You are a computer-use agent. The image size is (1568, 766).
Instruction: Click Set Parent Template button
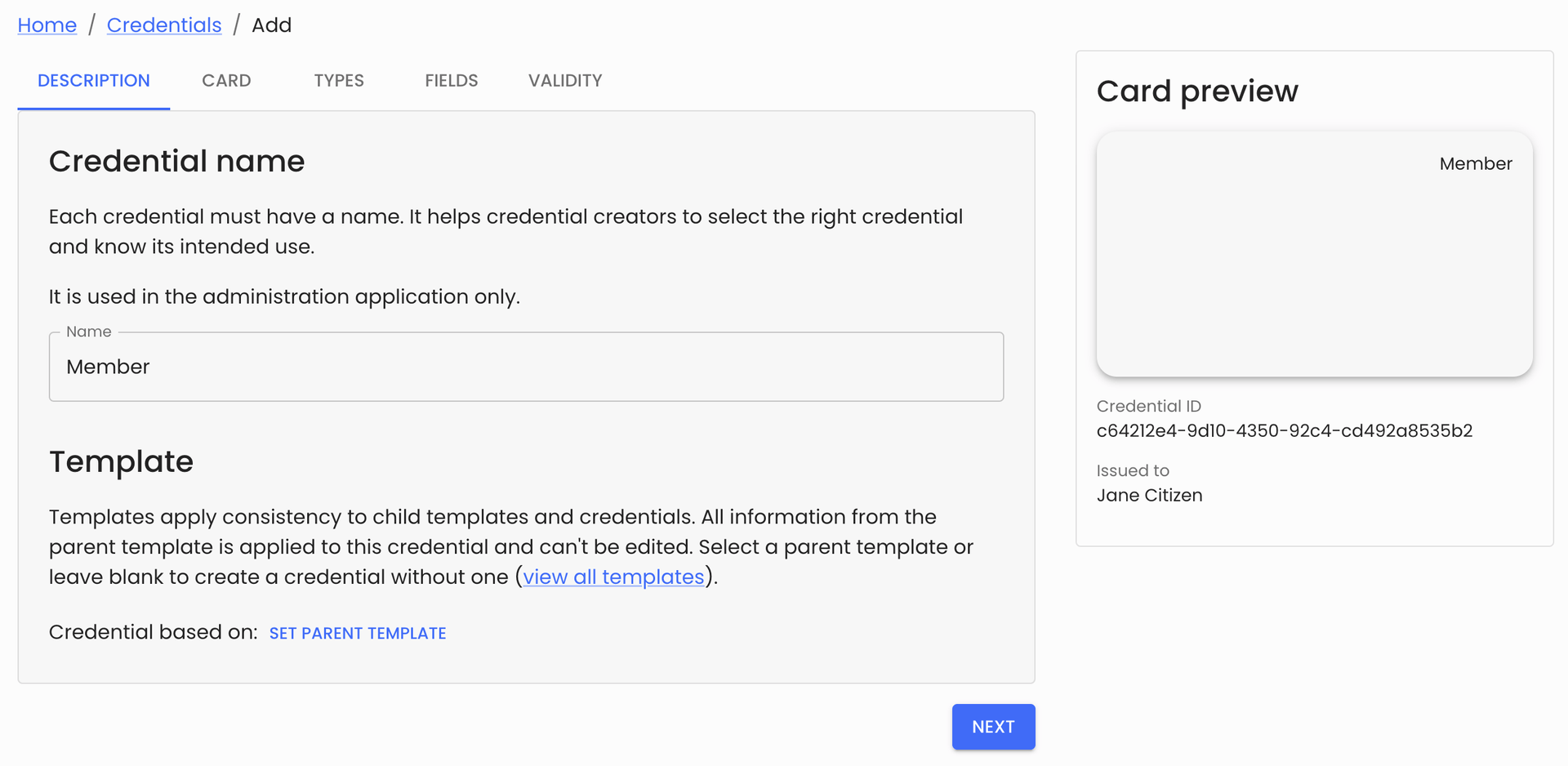[358, 634]
